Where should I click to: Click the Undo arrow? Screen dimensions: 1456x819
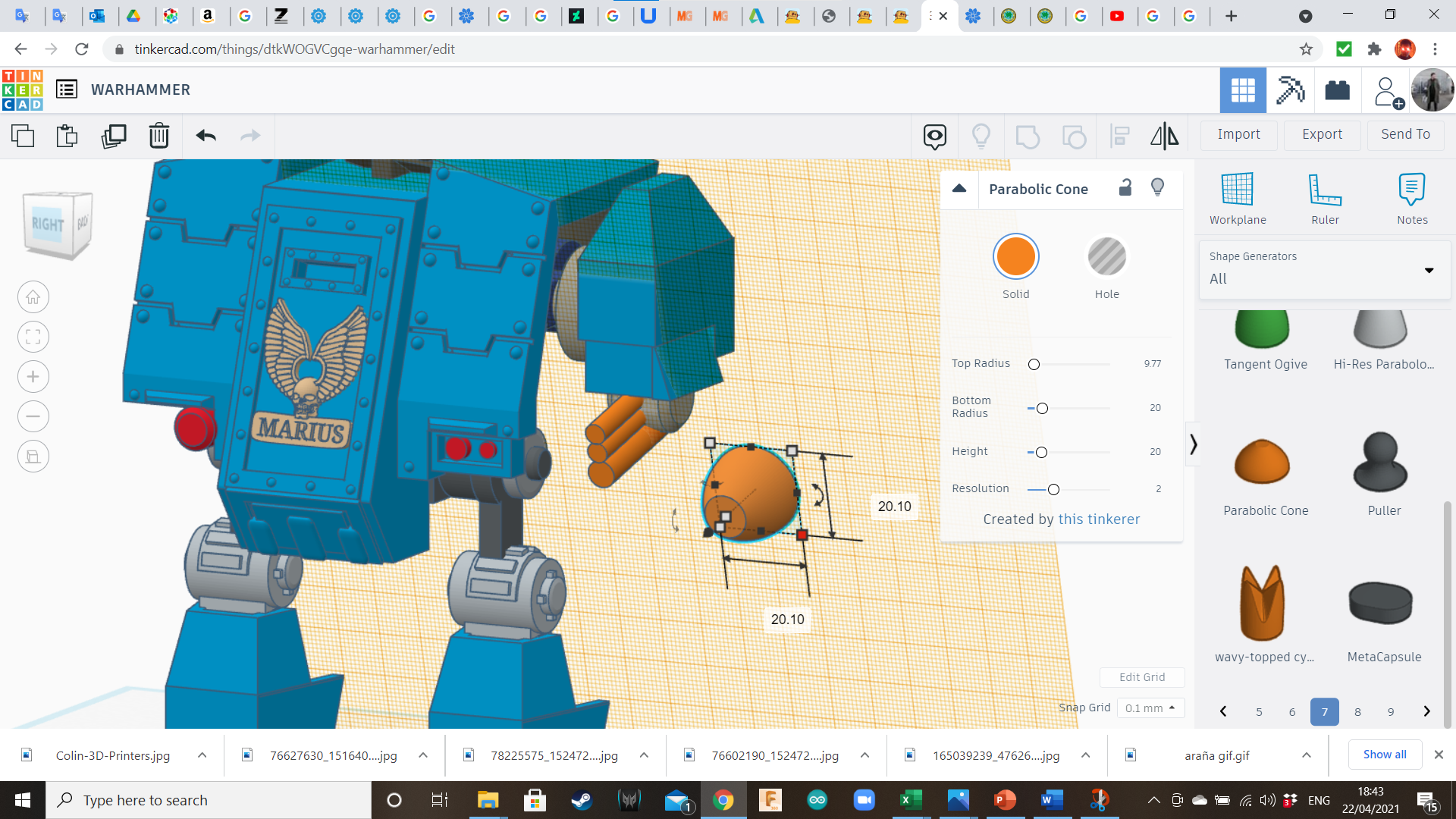click(206, 136)
